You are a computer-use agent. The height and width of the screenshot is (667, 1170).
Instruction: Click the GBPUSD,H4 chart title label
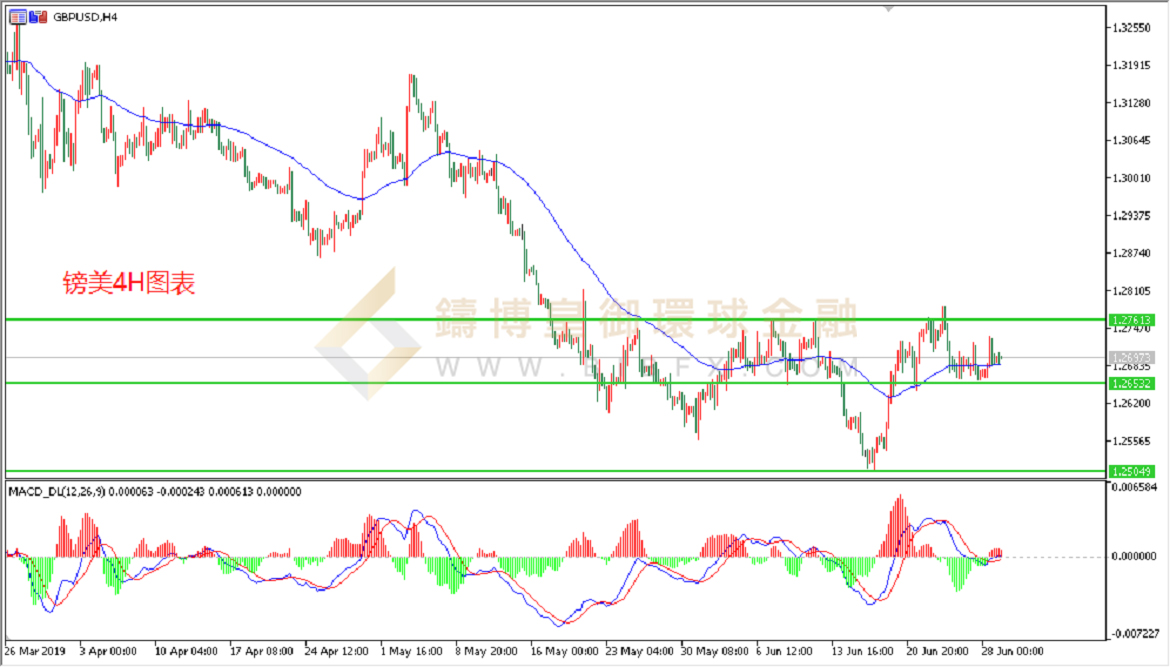(82, 17)
